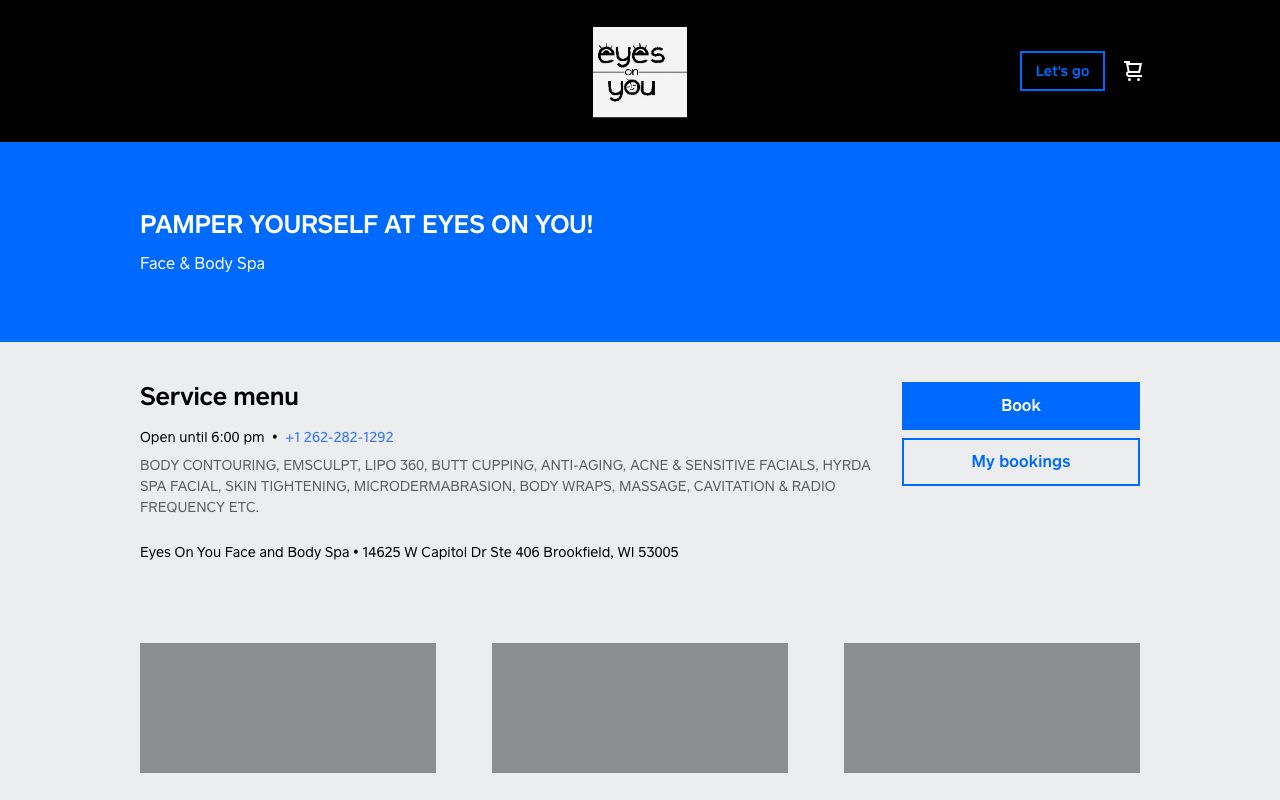Viewport: 1280px width, 800px height.
Task: Click the Eyes On You Face and Body Spa name
Action: click(244, 552)
